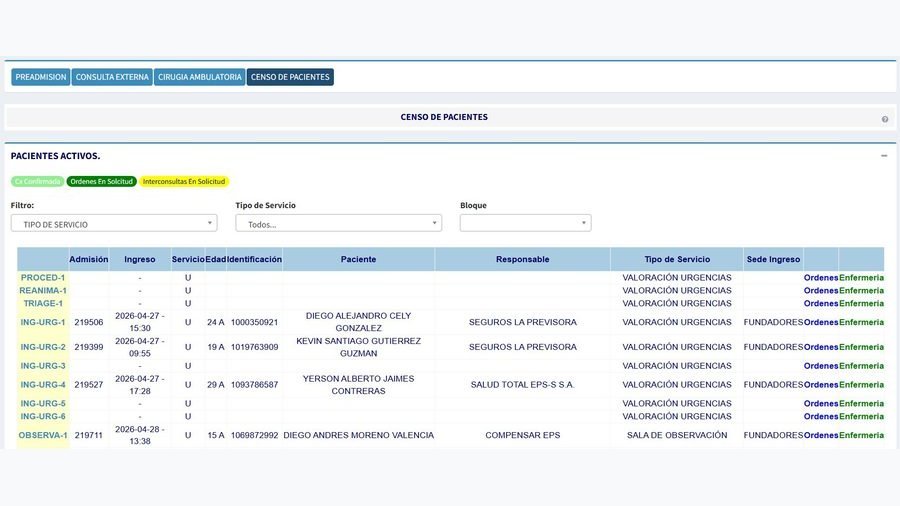The height and width of the screenshot is (506, 900).
Task: Open Enfermeria for ING-URG-2 row
Action: coord(862,347)
